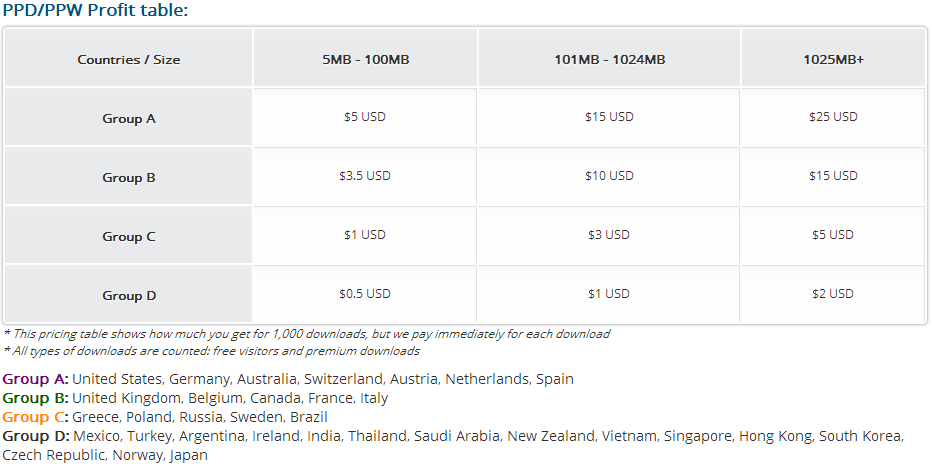Click the Group C row label
Screen dimensions: 932x470
(x=129, y=237)
